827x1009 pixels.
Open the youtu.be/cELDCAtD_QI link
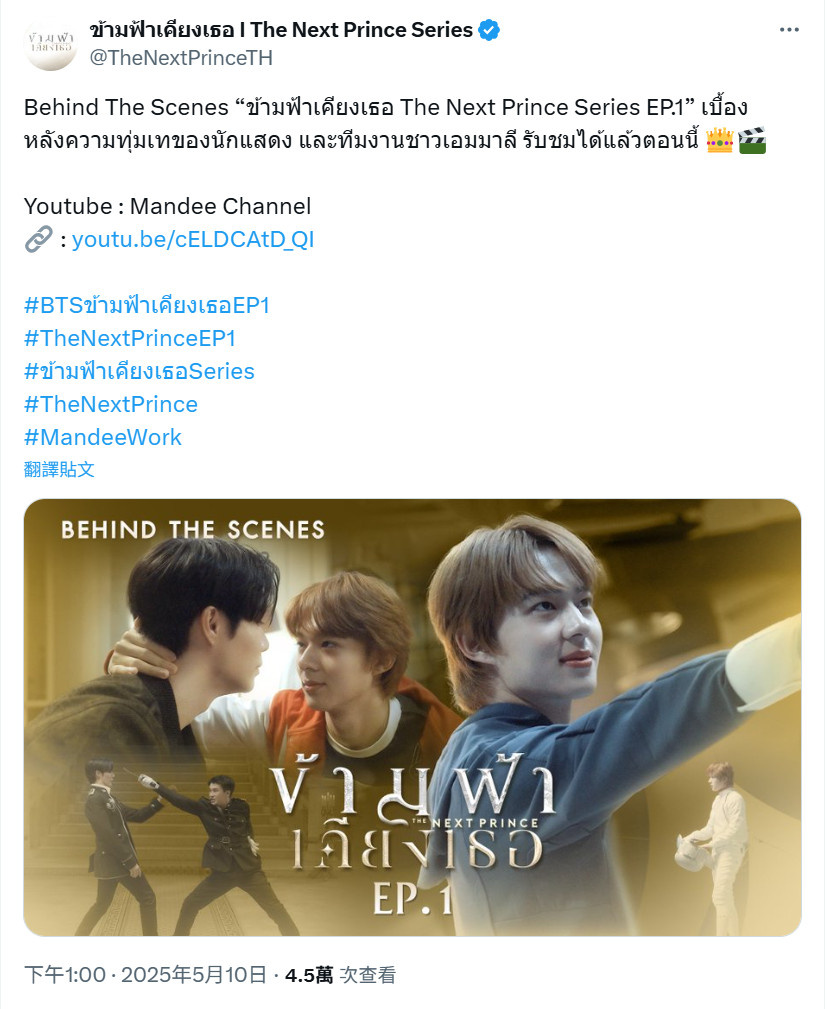pos(193,239)
